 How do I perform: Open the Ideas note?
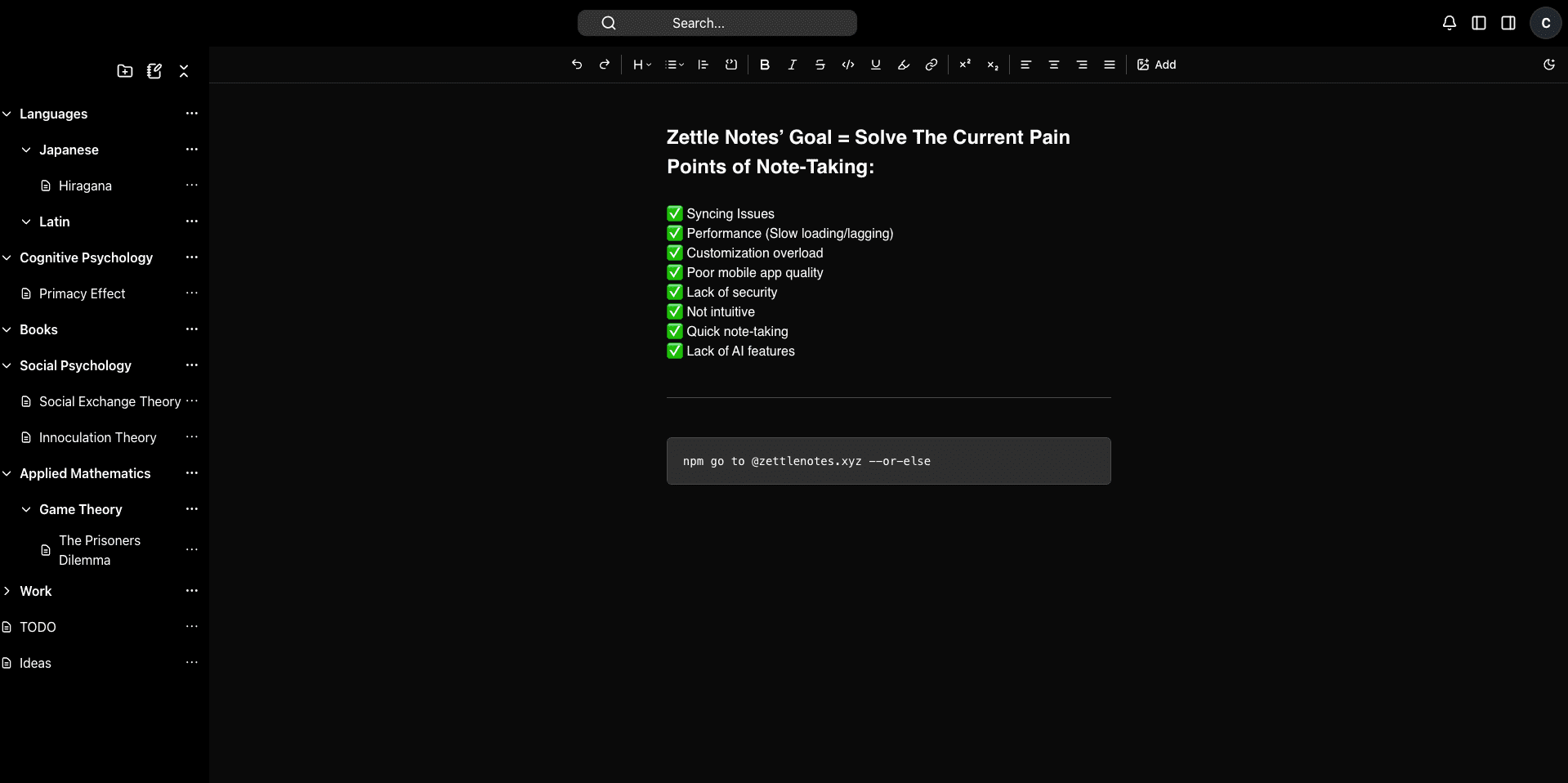[35, 663]
